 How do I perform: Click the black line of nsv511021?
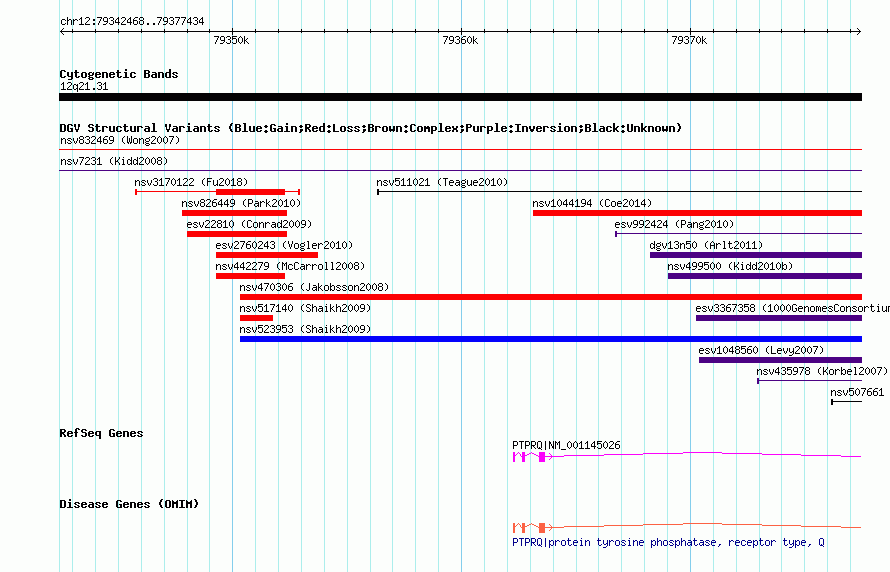620,192
